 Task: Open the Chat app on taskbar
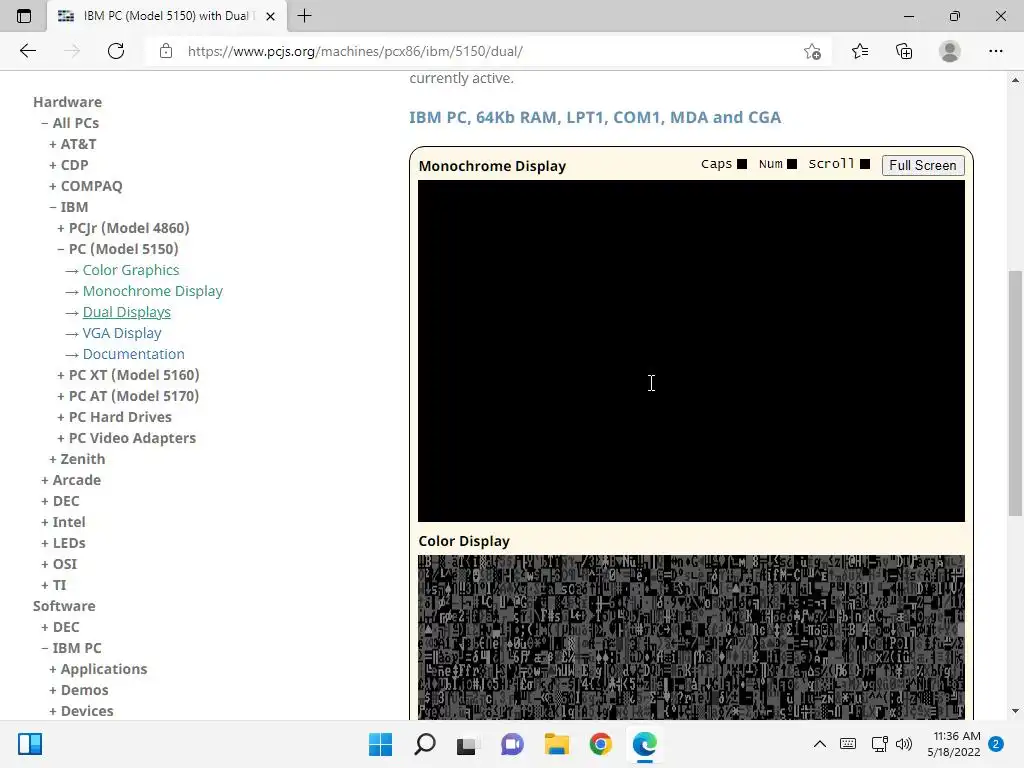coord(512,744)
